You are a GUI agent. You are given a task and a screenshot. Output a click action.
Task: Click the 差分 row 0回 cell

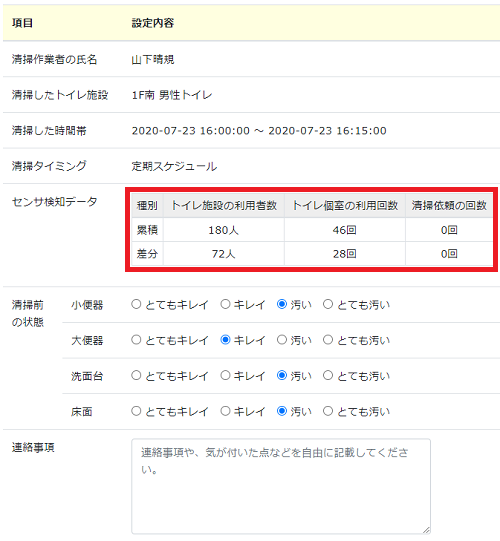point(449,254)
